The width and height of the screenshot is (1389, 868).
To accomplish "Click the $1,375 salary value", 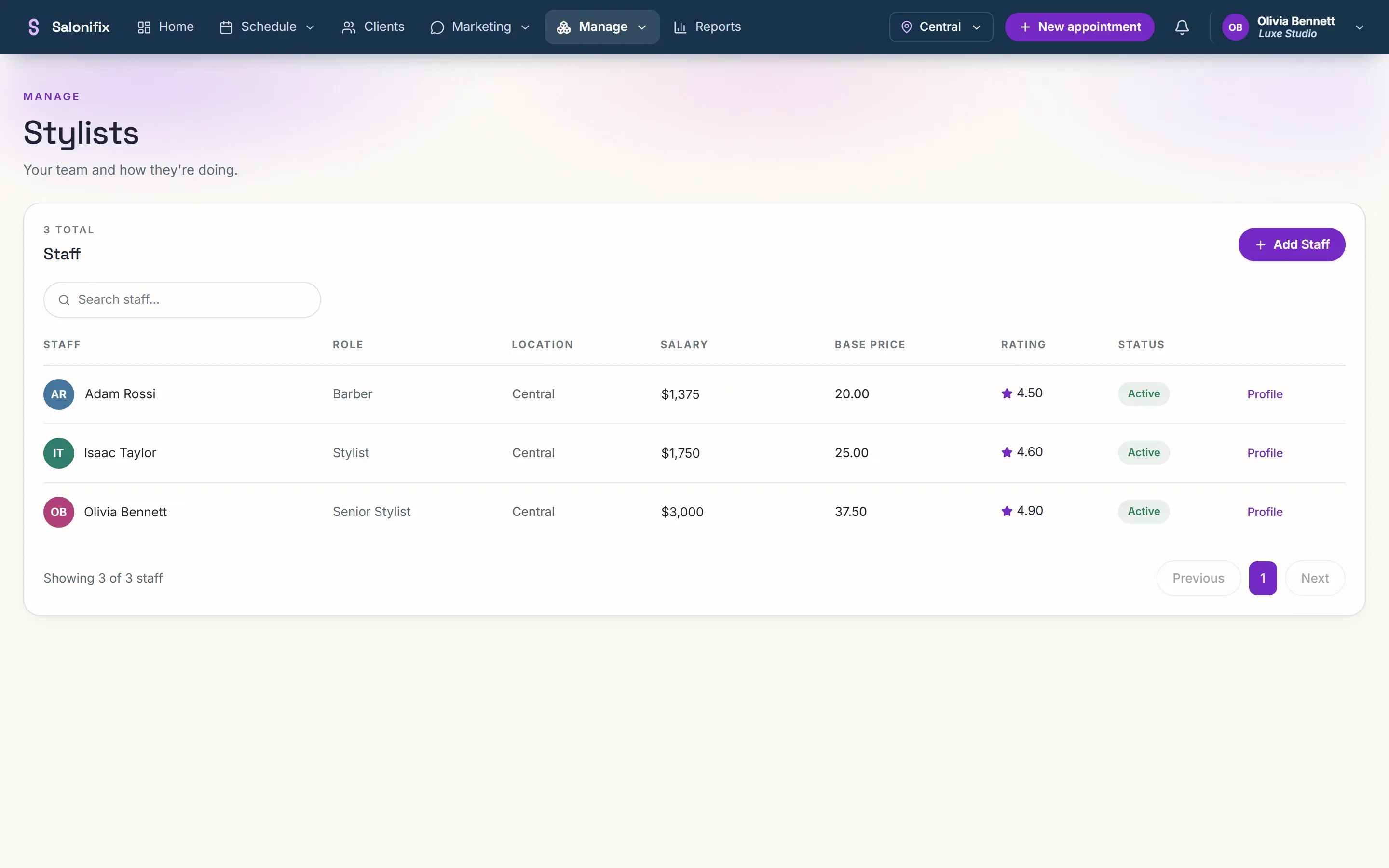I will pyautogui.click(x=680, y=394).
